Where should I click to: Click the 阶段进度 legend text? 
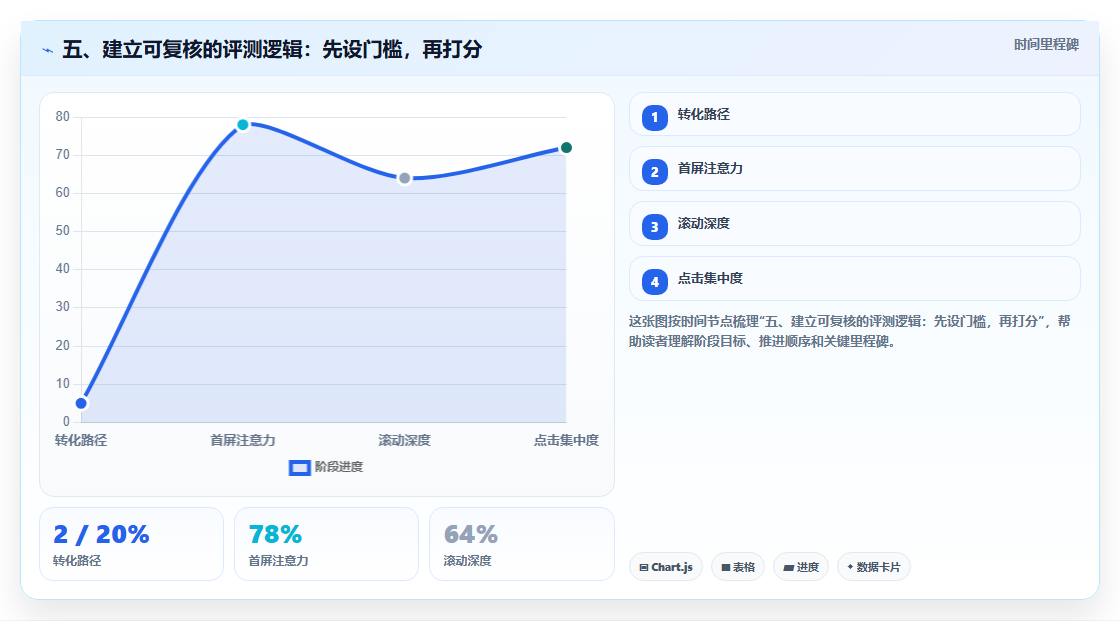[x=339, y=467]
